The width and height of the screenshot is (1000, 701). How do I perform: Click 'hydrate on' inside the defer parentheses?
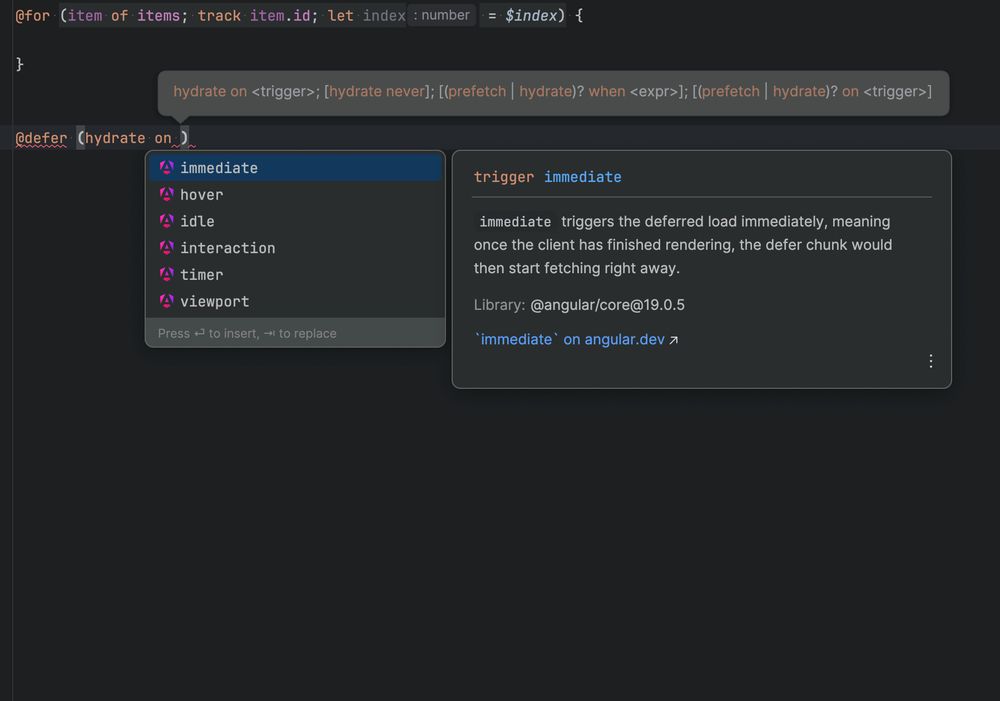tap(128, 138)
